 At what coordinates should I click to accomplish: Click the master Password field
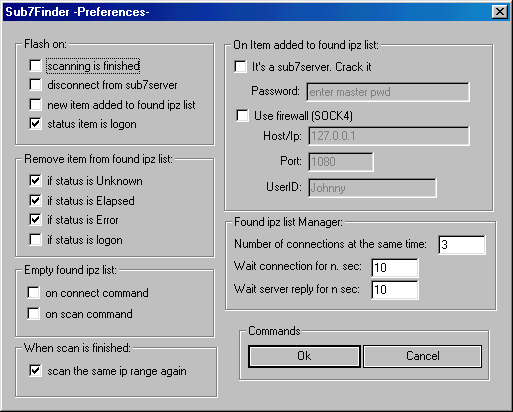388,92
